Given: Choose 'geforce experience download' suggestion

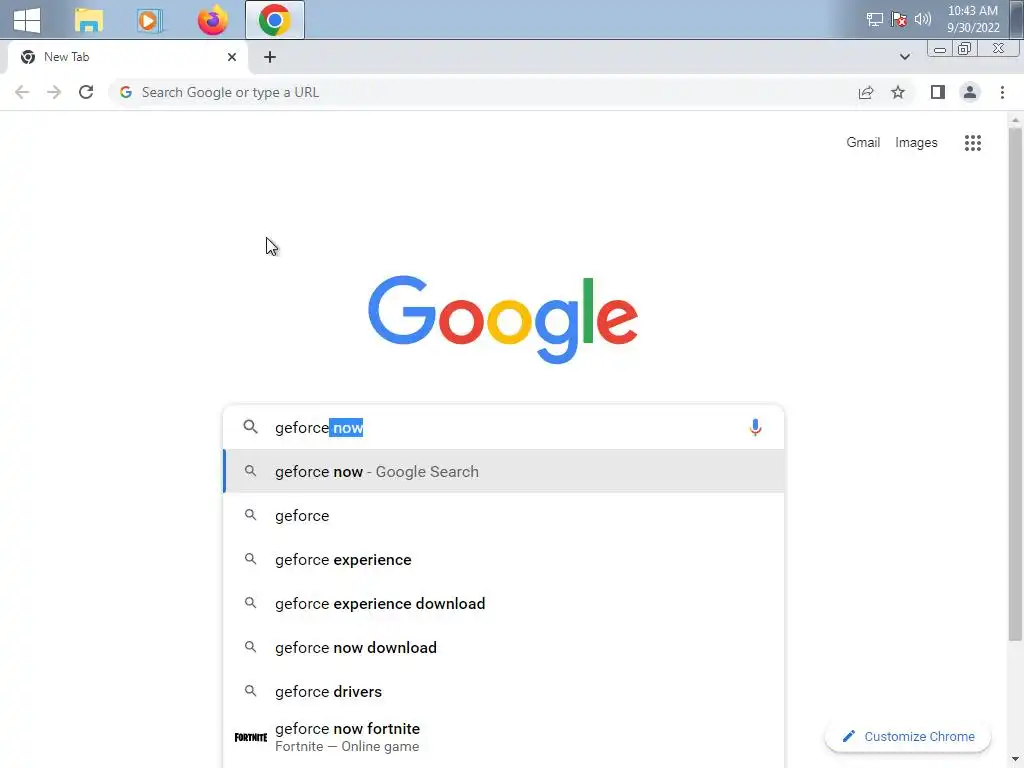Looking at the screenshot, I should click(x=504, y=603).
